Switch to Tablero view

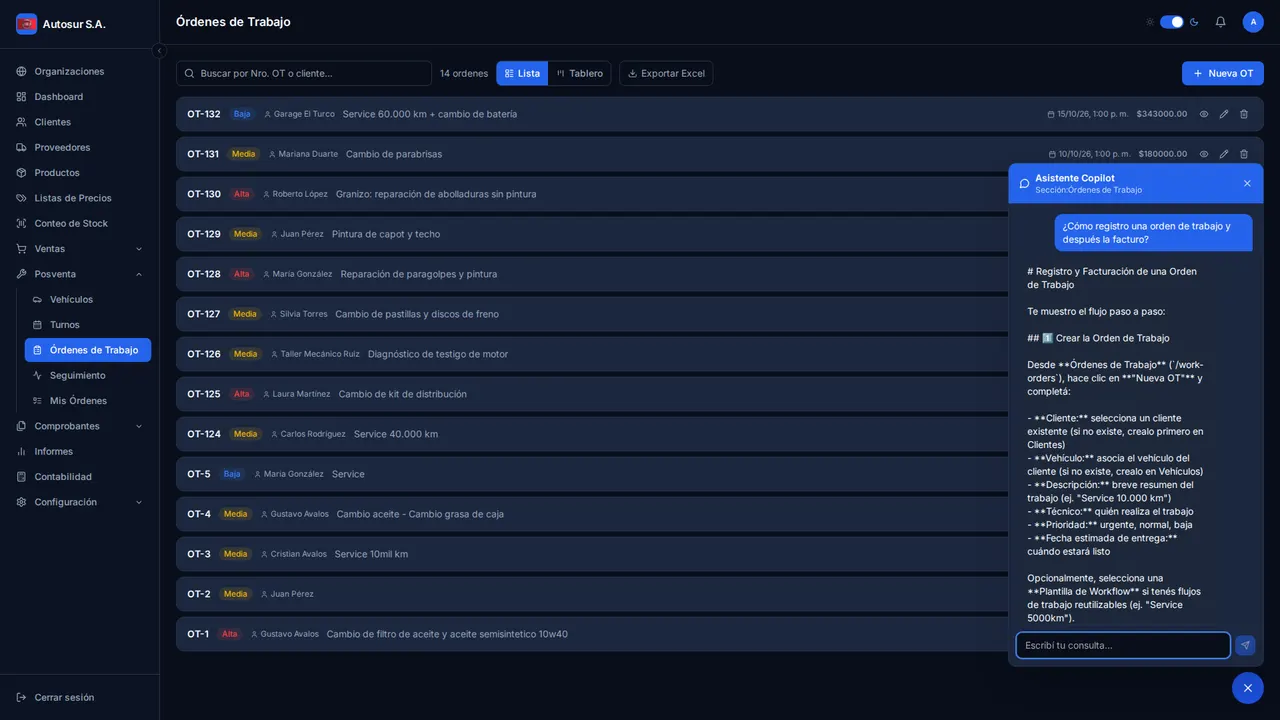[580, 73]
